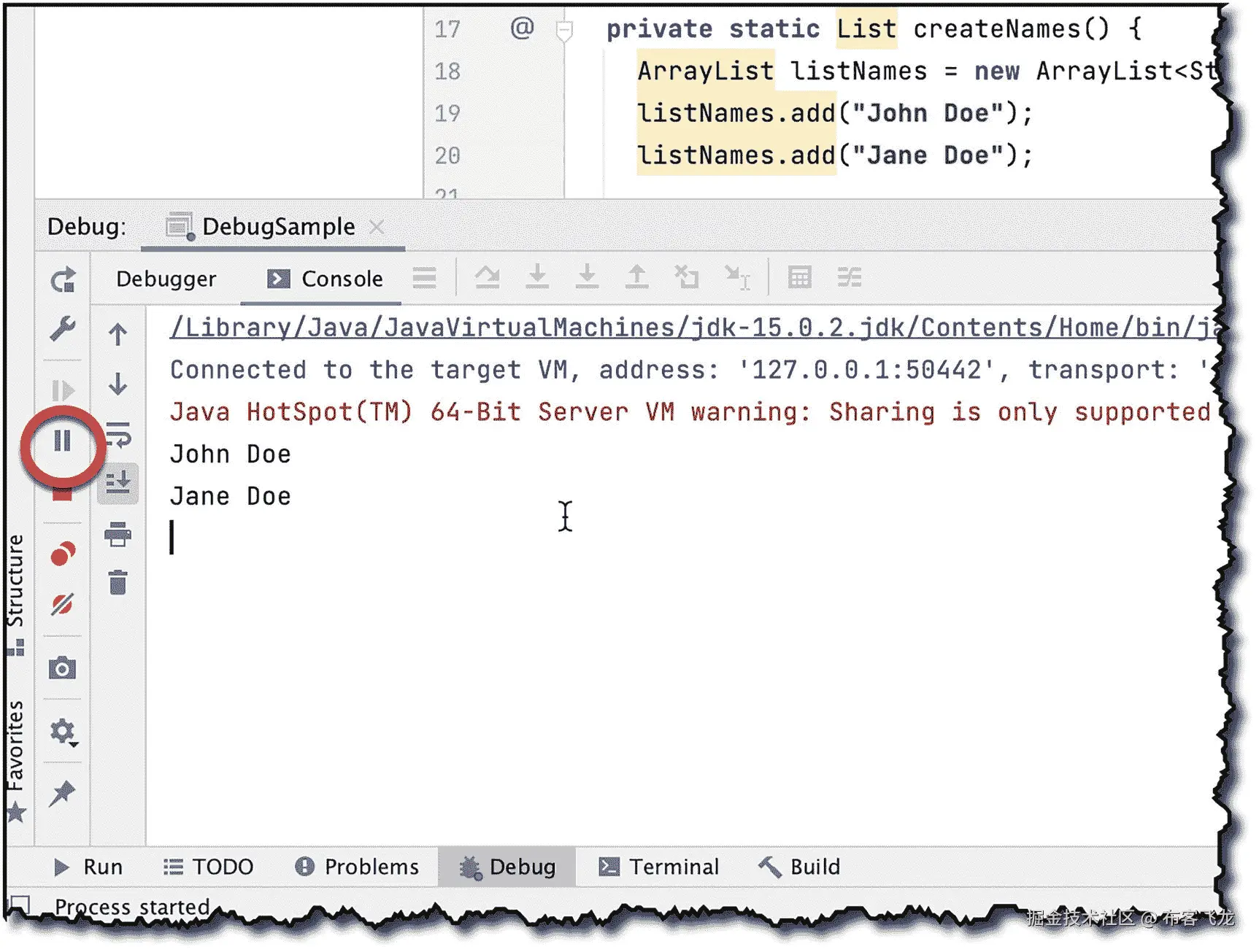Image resolution: width=1259 pixels, height=952 pixels.
Task: Resume program with the play-bar icon
Action: click(63, 391)
